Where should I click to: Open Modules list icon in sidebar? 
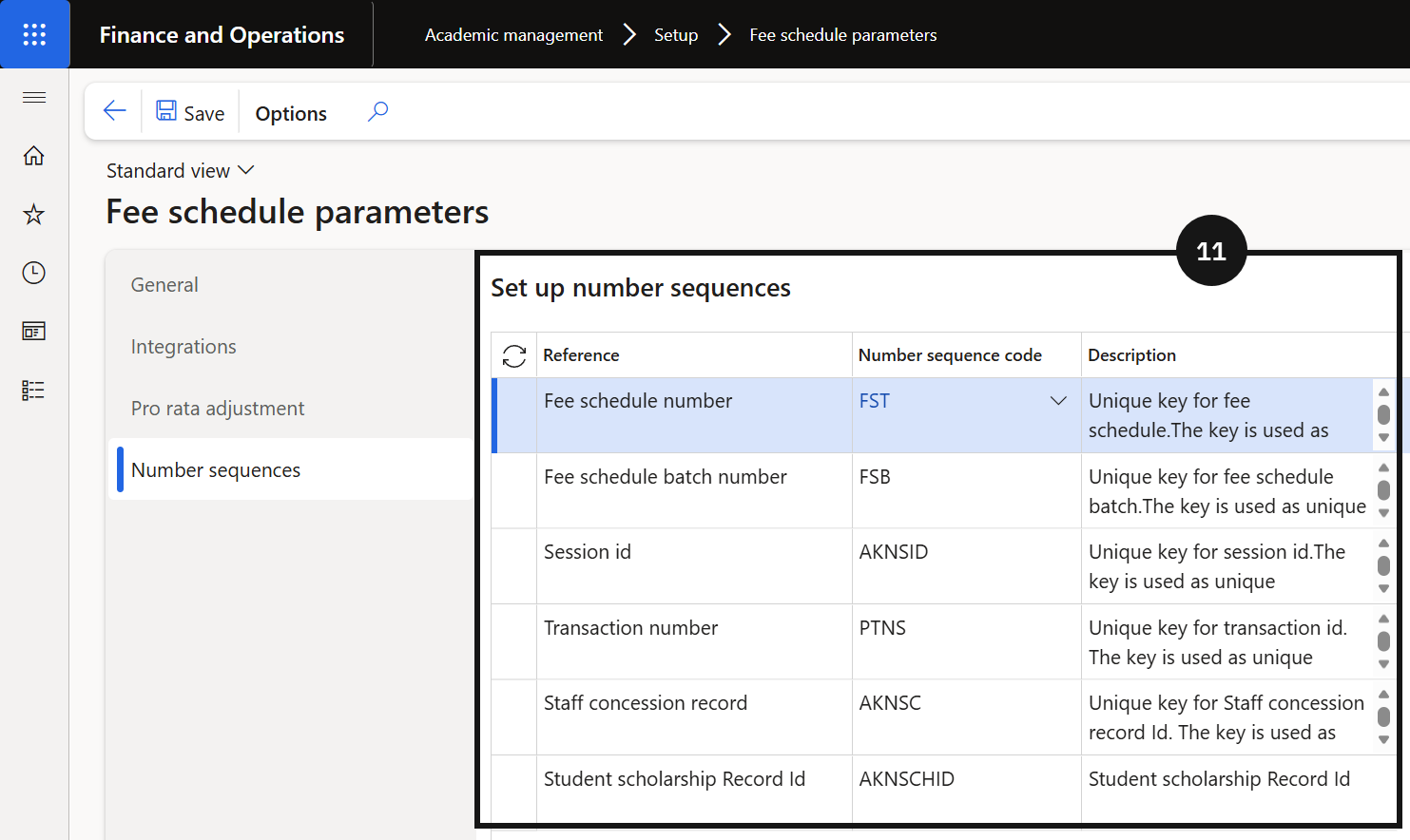pos(34,391)
